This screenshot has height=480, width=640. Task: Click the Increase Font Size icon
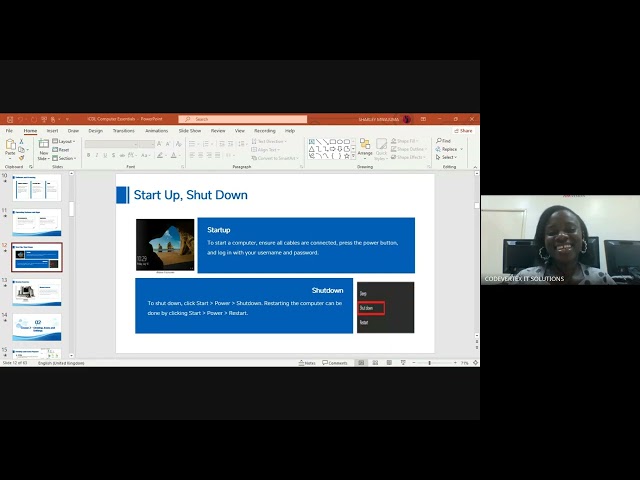[160, 144]
